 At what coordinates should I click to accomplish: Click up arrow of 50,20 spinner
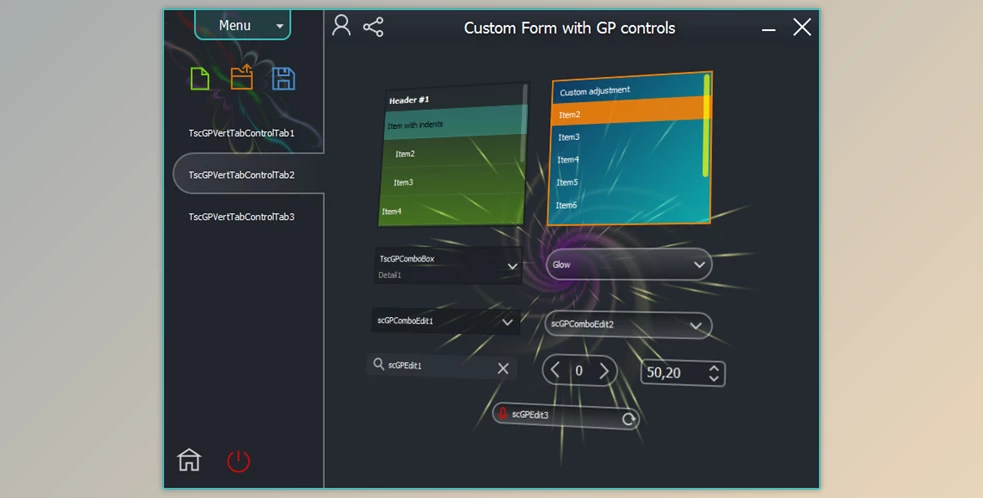point(713,368)
